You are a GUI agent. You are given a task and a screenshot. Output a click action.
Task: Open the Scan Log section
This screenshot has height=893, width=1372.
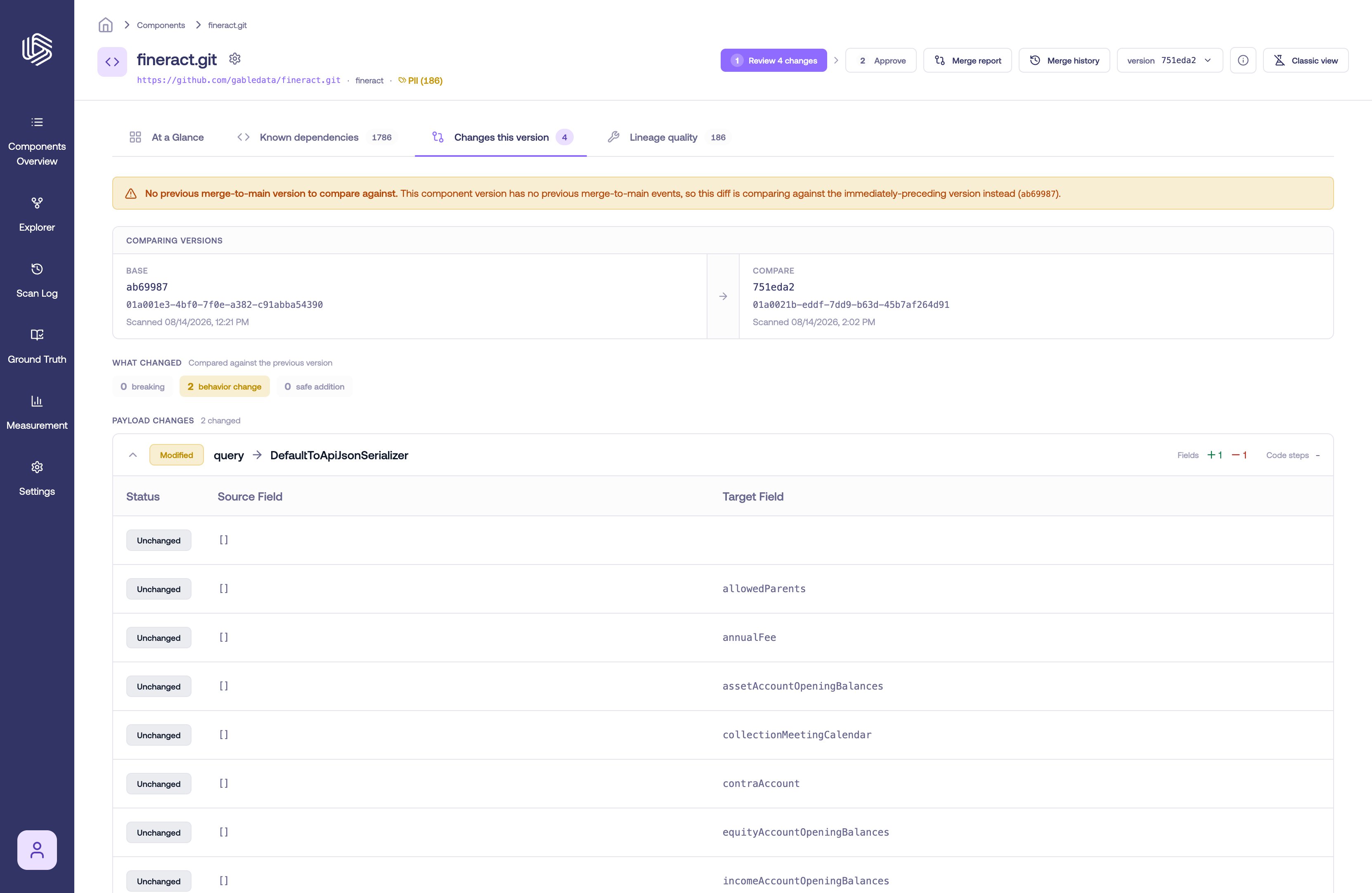click(x=37, y=280)
